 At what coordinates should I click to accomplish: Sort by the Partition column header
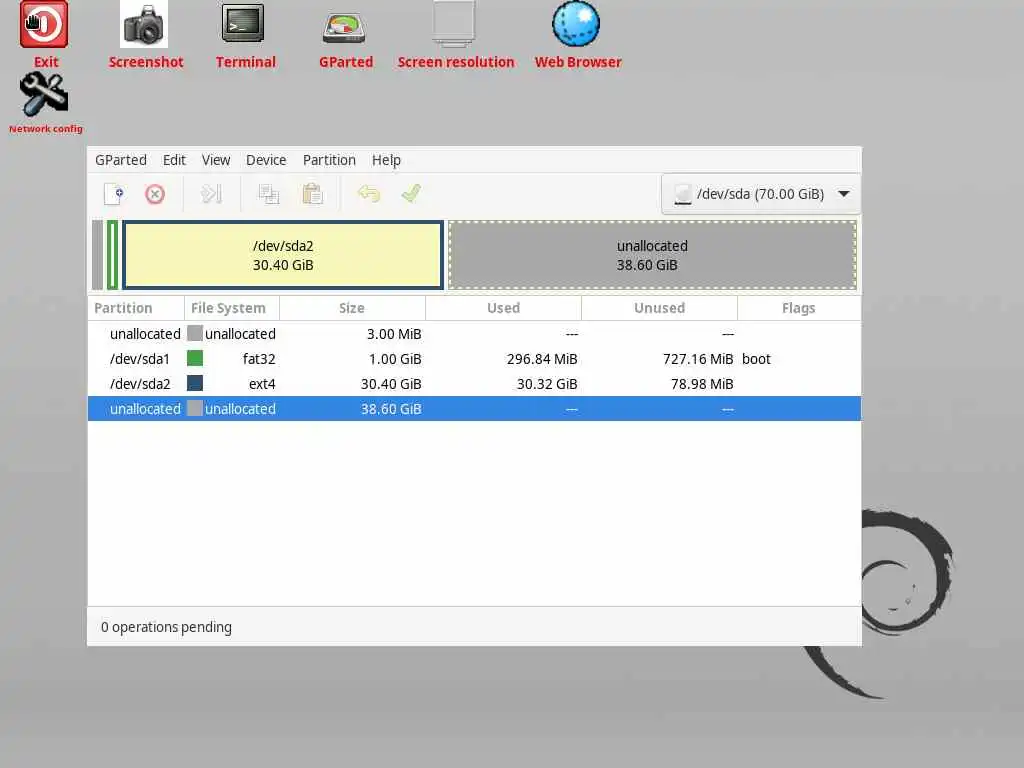pyautogui.click(x=136, y=308)
